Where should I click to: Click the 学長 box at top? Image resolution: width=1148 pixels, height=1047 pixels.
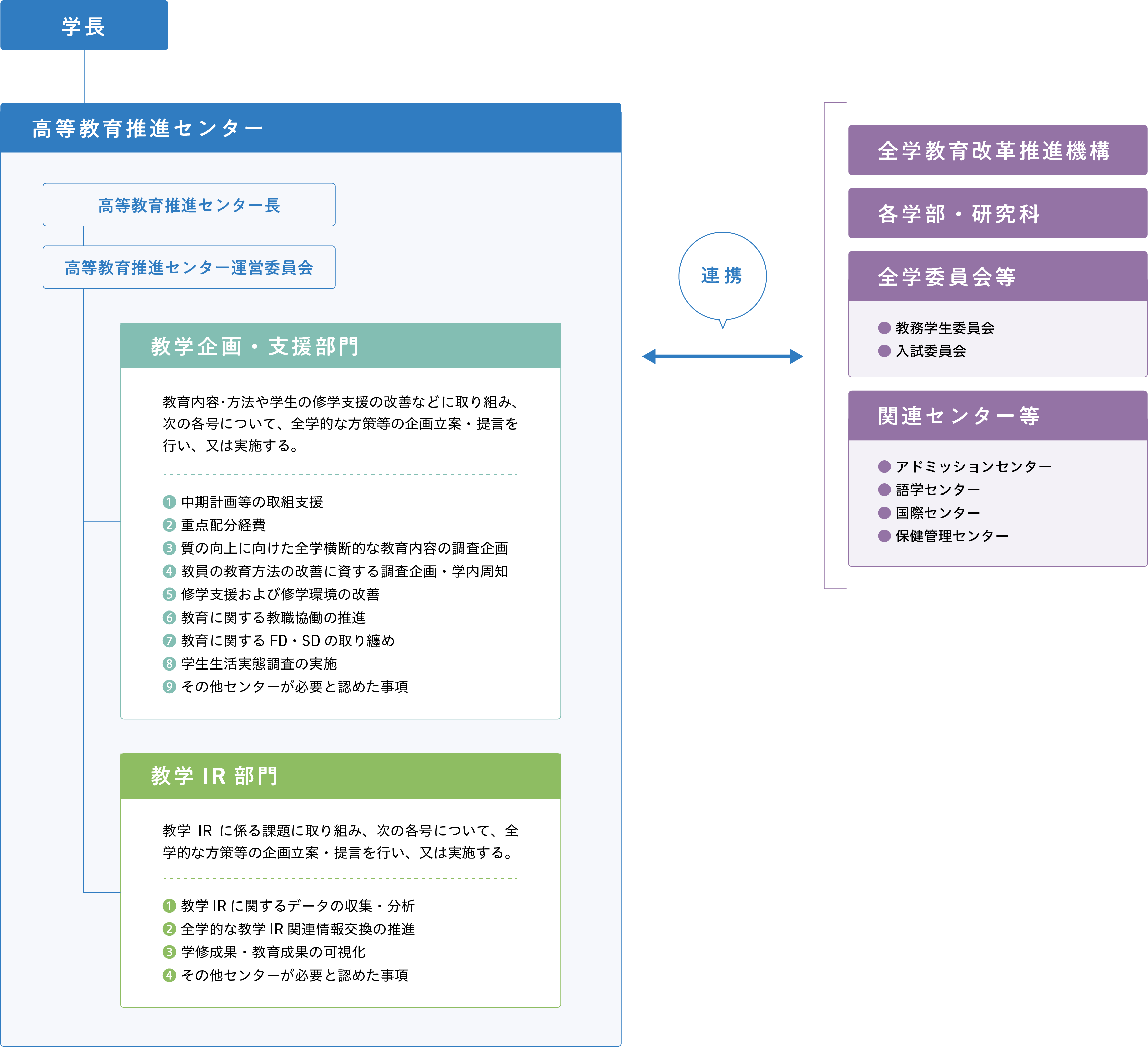84,25
